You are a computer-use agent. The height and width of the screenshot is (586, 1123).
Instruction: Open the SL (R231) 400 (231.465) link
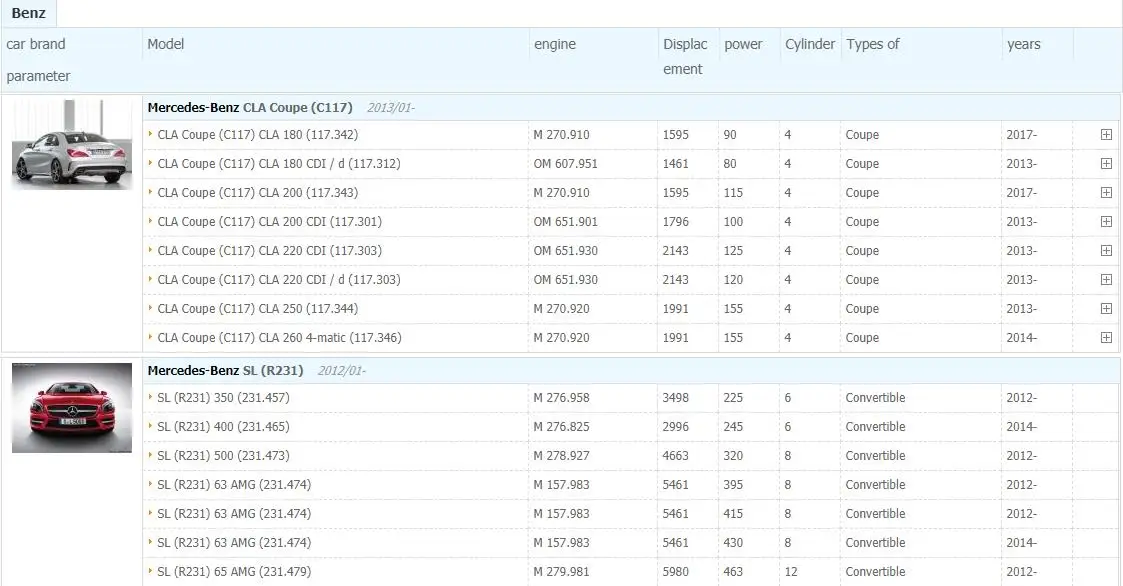(223, 426)
